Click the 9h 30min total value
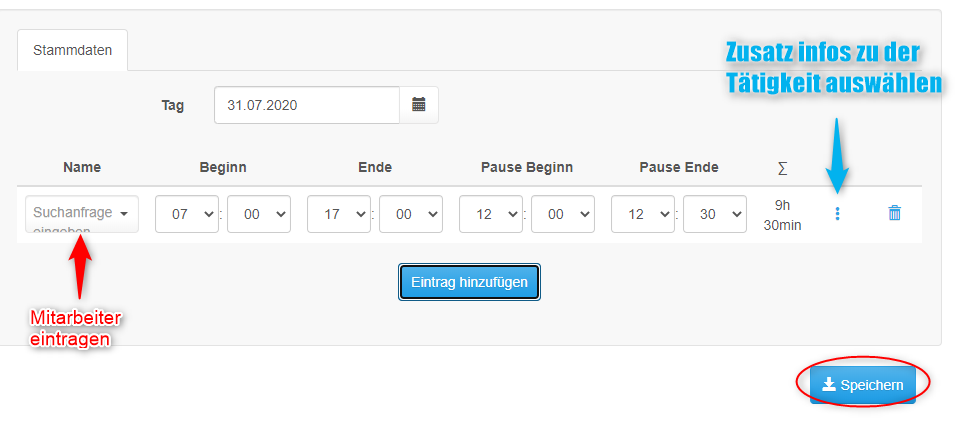Screen dimensions: 978x429 (x=782, y=214)
